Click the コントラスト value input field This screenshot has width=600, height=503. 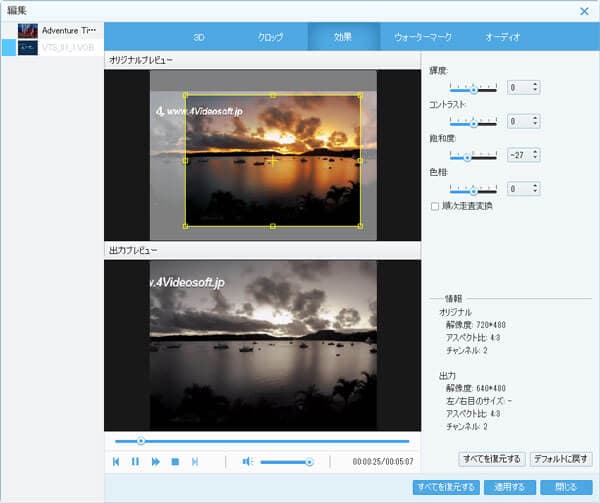[x=519, y=122]
